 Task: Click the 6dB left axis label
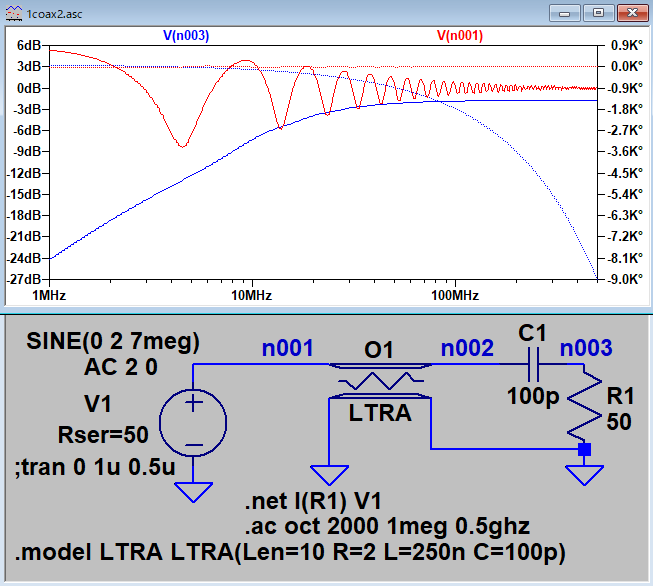tap(29, 45)
